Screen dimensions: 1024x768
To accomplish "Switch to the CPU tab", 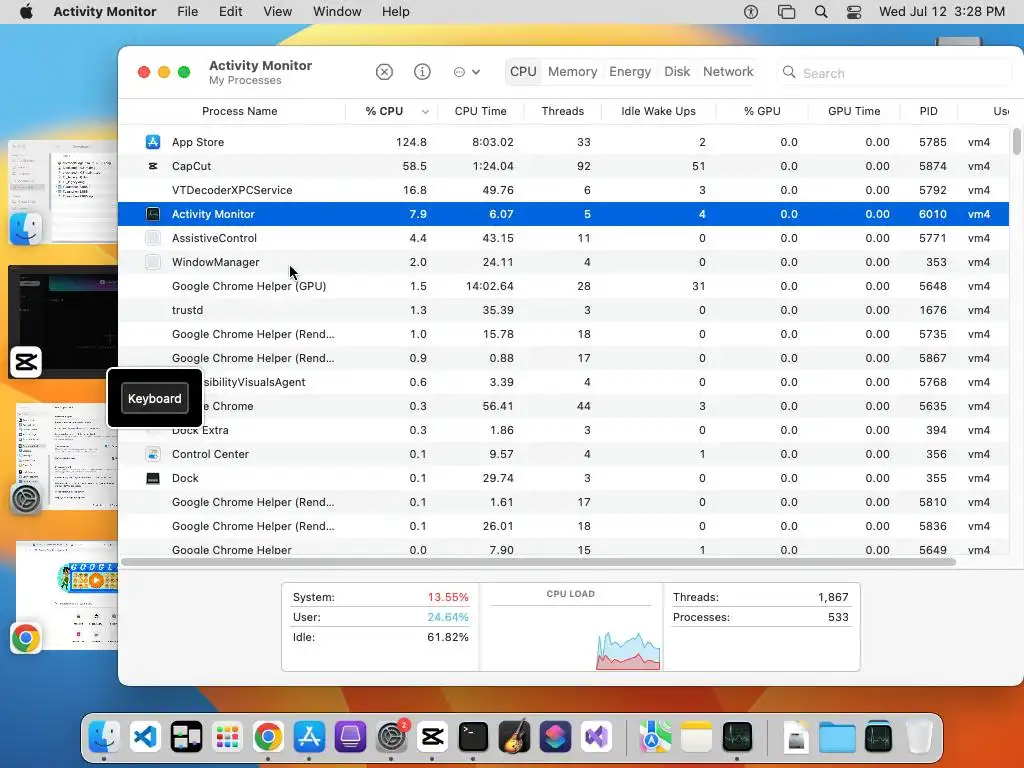I will pos(523,72).
